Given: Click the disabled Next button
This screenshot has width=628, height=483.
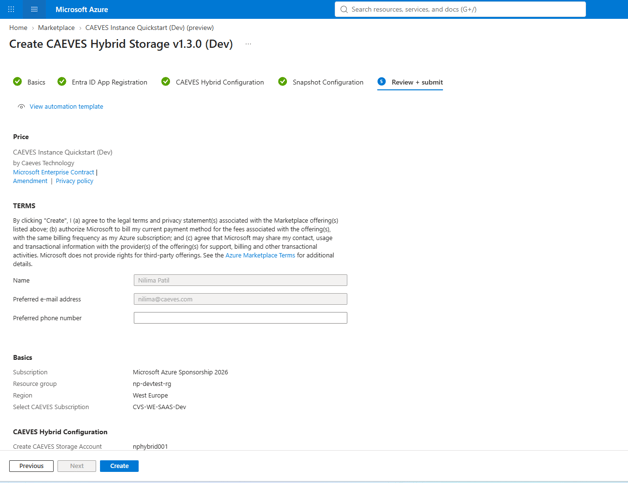Looking at the screenshot, I should (76, 466).
